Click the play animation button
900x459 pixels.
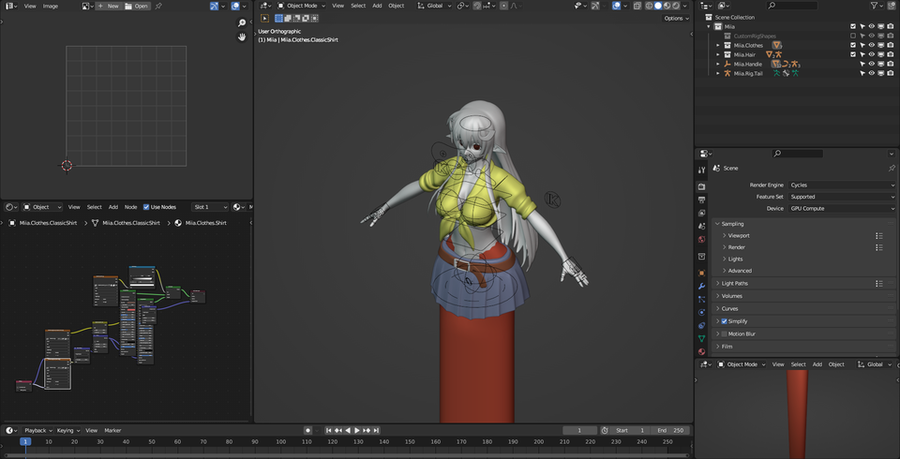point(357,430)
